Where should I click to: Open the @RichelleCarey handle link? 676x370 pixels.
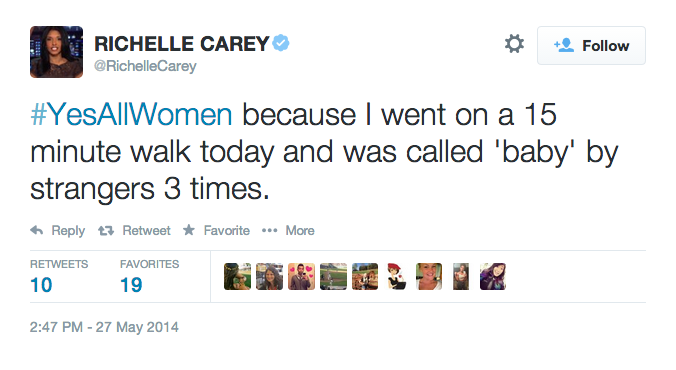tap(145, 66)
